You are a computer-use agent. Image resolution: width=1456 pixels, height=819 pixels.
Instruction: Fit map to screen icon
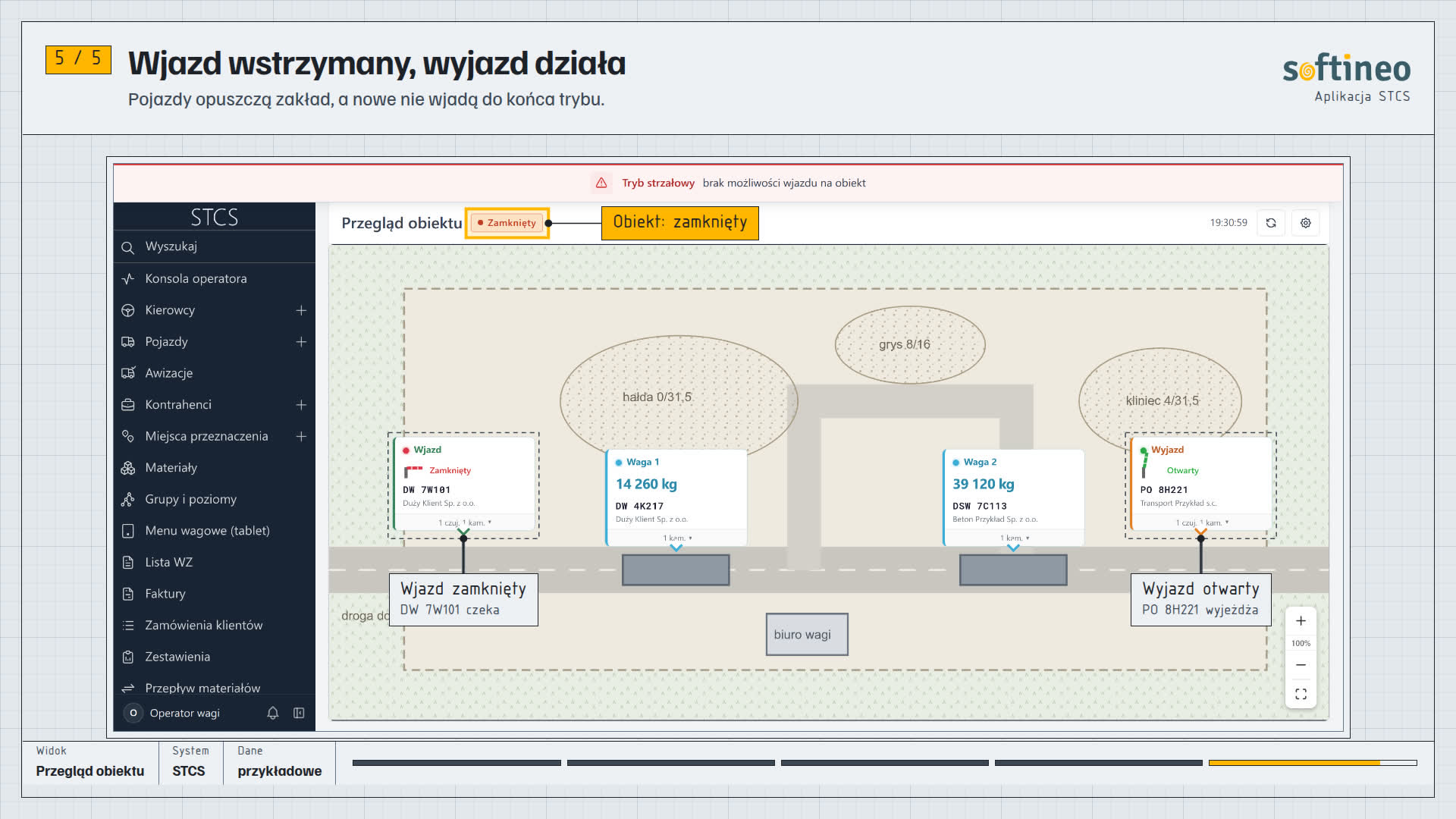click(x=1301, y=694)
